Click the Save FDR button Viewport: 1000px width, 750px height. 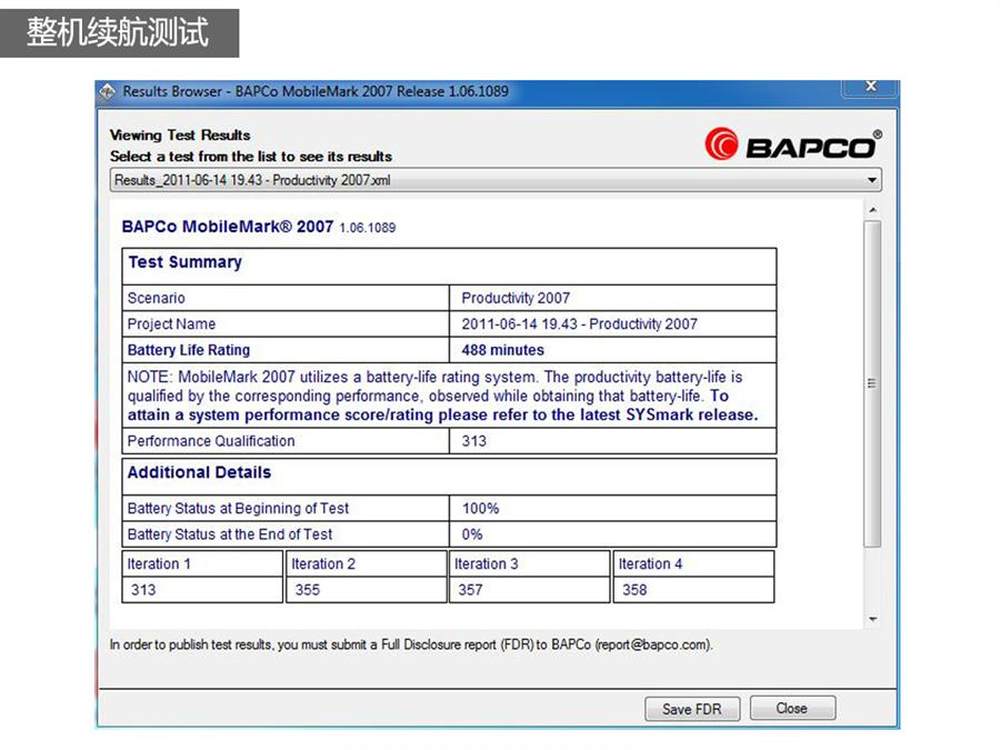click(692, 709)
